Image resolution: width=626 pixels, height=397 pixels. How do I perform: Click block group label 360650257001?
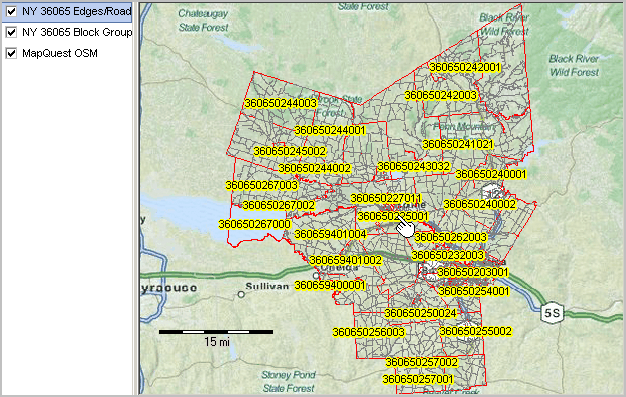(418, 379)
